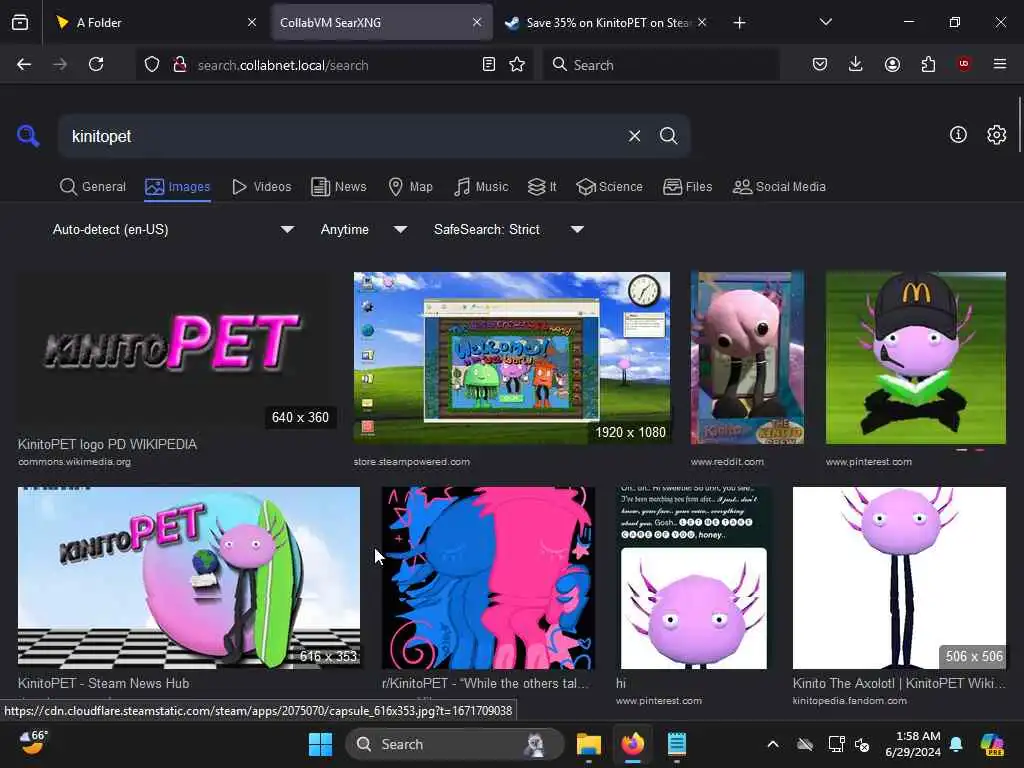Select the News search category
The width and height of the screenshot is (1024, 768).
pyautogui.click(x=338, y=187)
